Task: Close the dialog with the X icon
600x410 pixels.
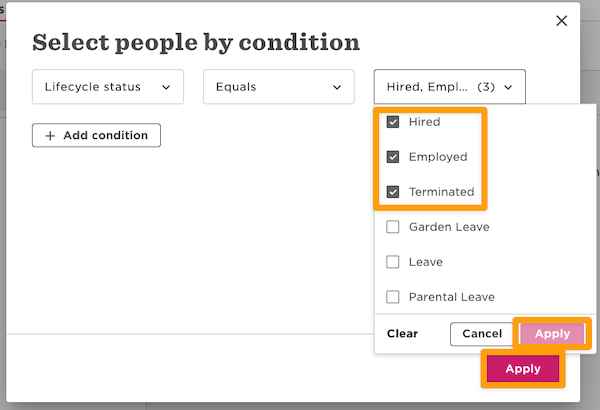Action: pyautogui.click(x=562, y=21)
